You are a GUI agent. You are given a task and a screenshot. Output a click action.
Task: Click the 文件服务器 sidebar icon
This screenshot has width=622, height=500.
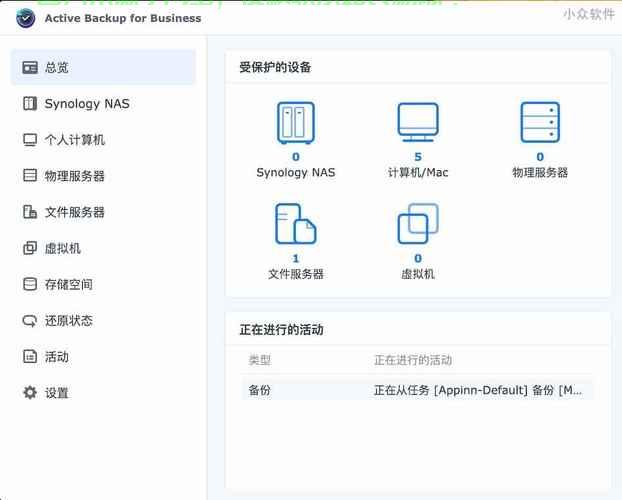tap(30, 212)
